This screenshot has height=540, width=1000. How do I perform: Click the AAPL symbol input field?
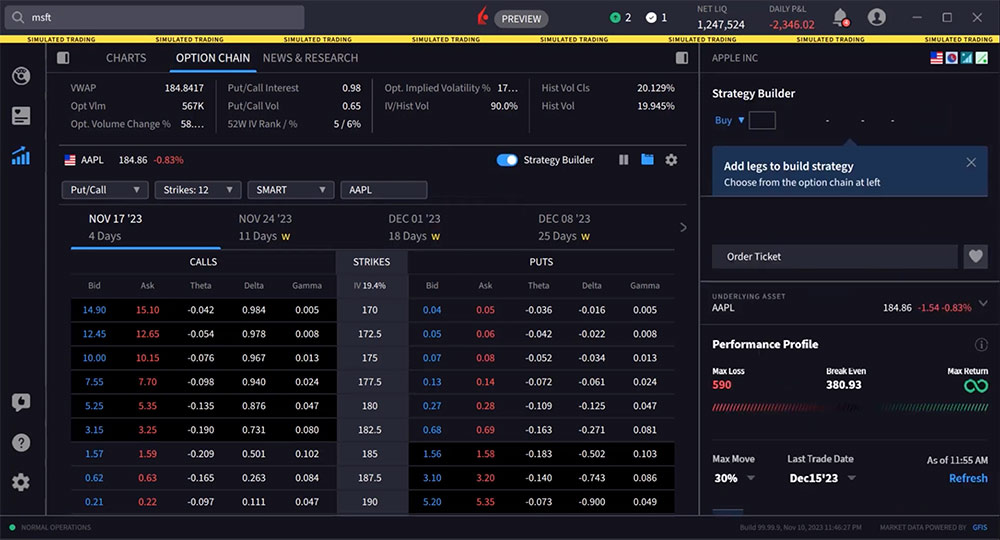point(384,190)
